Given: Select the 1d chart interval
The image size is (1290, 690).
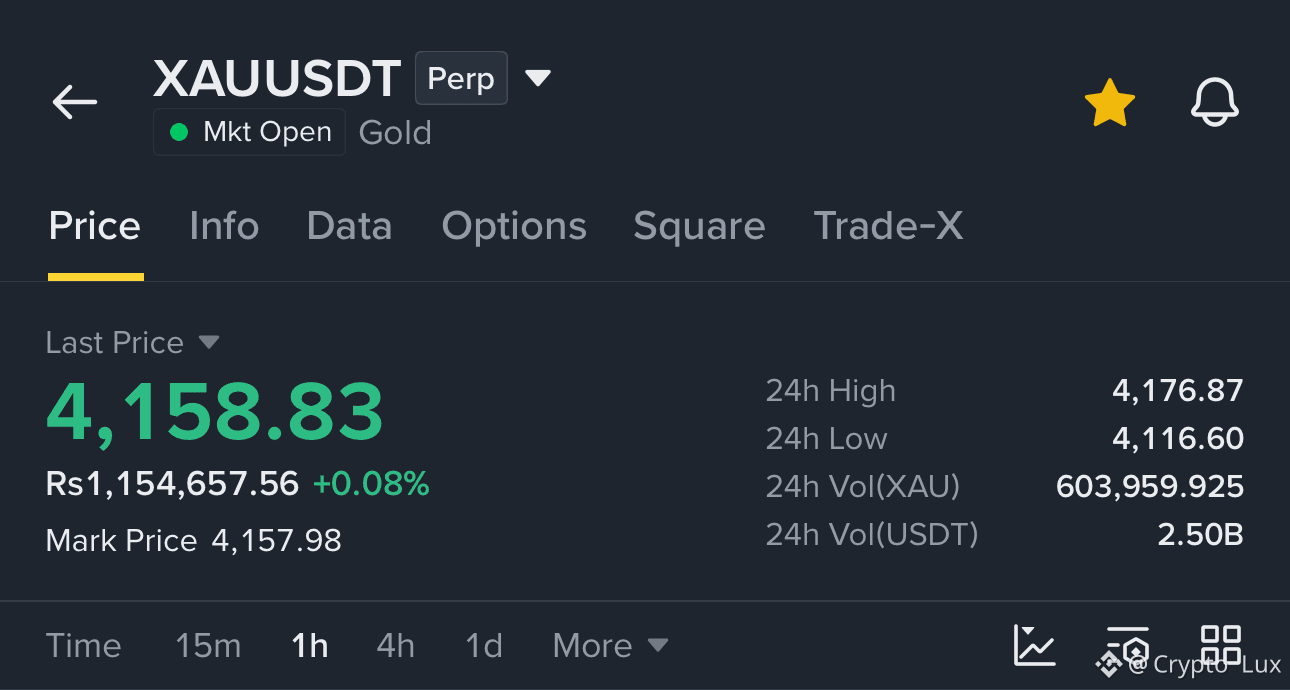Looking at the screenshot, I should (x=484, y=646).
